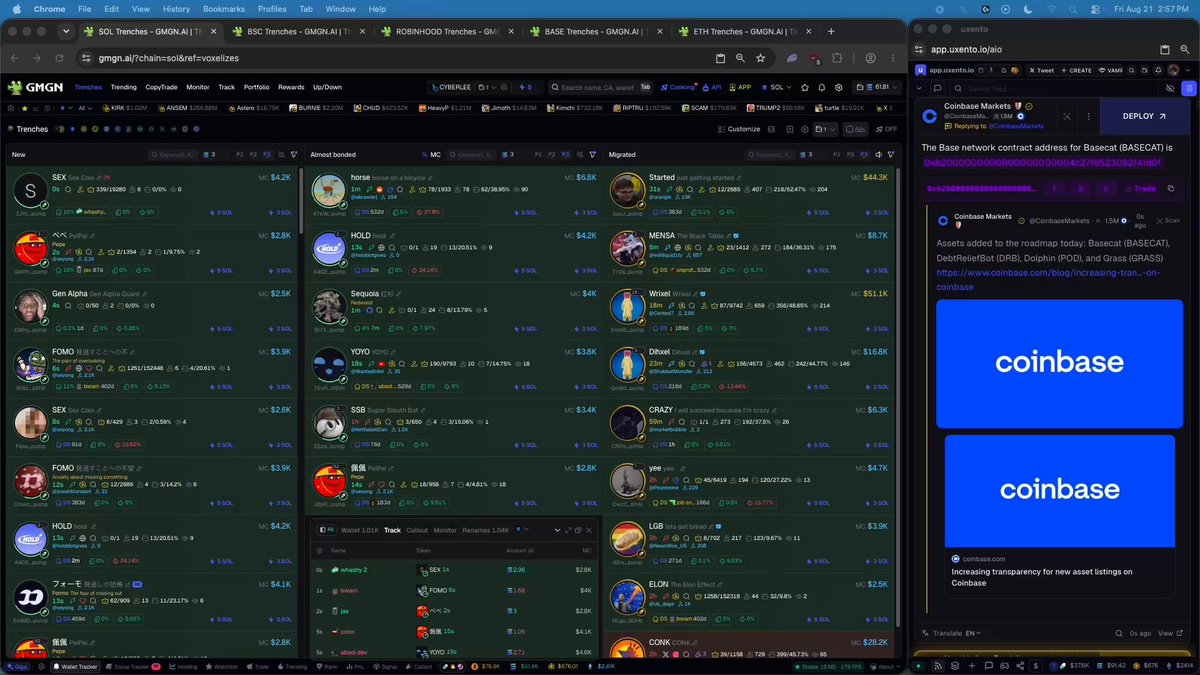The image size is (1200, 675).
Task: Click the DEPLOY button in uxento
Action: [x=1144, y=116]
